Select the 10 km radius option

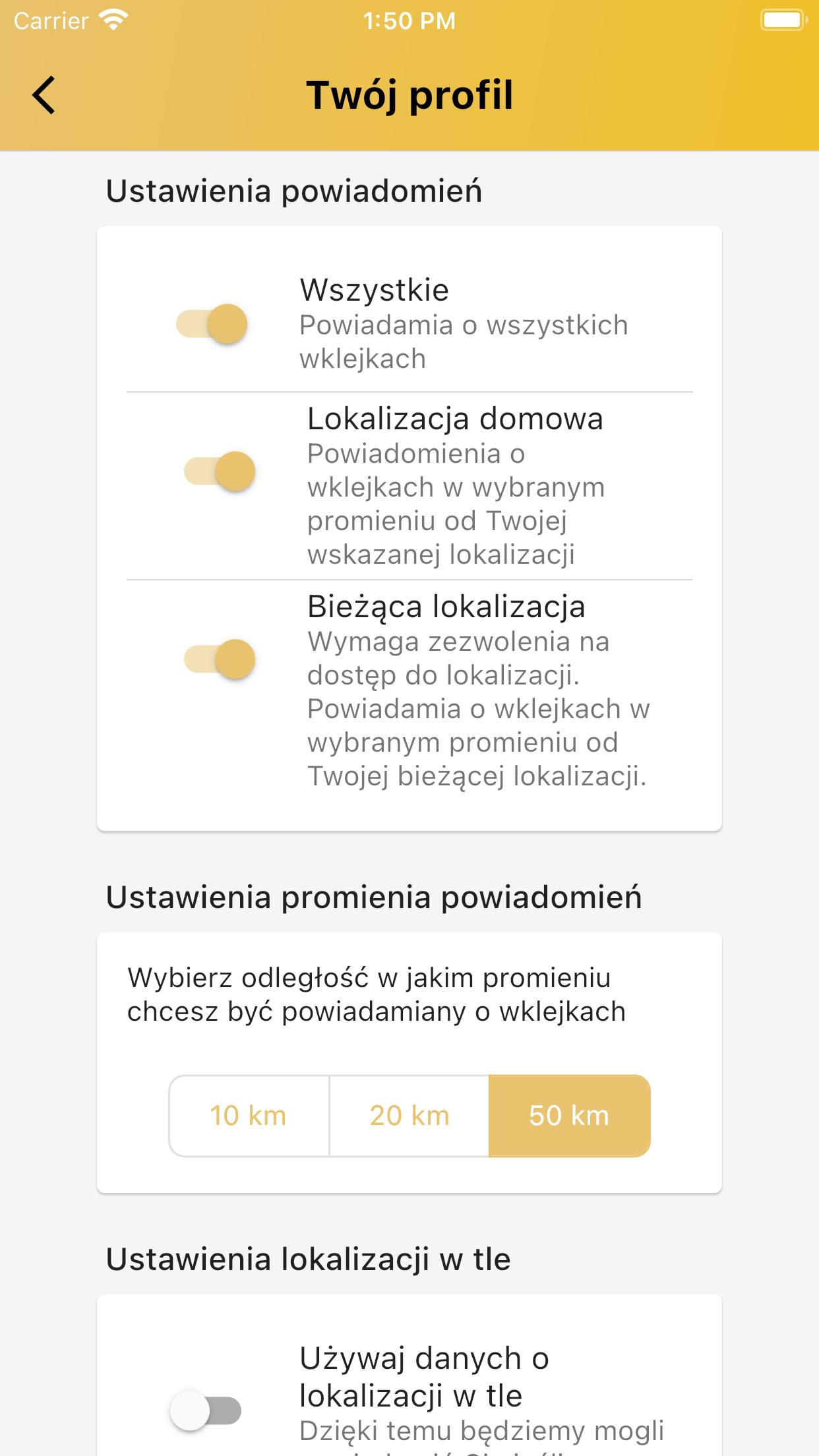(249, 1116)
